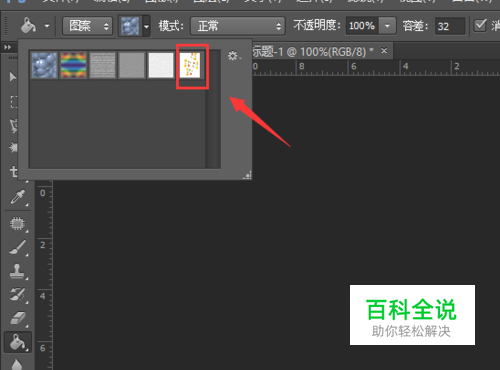500x370 pixels.
Task: Select the plain gray pattern thumbnail
Action: [x=132, y=65]
